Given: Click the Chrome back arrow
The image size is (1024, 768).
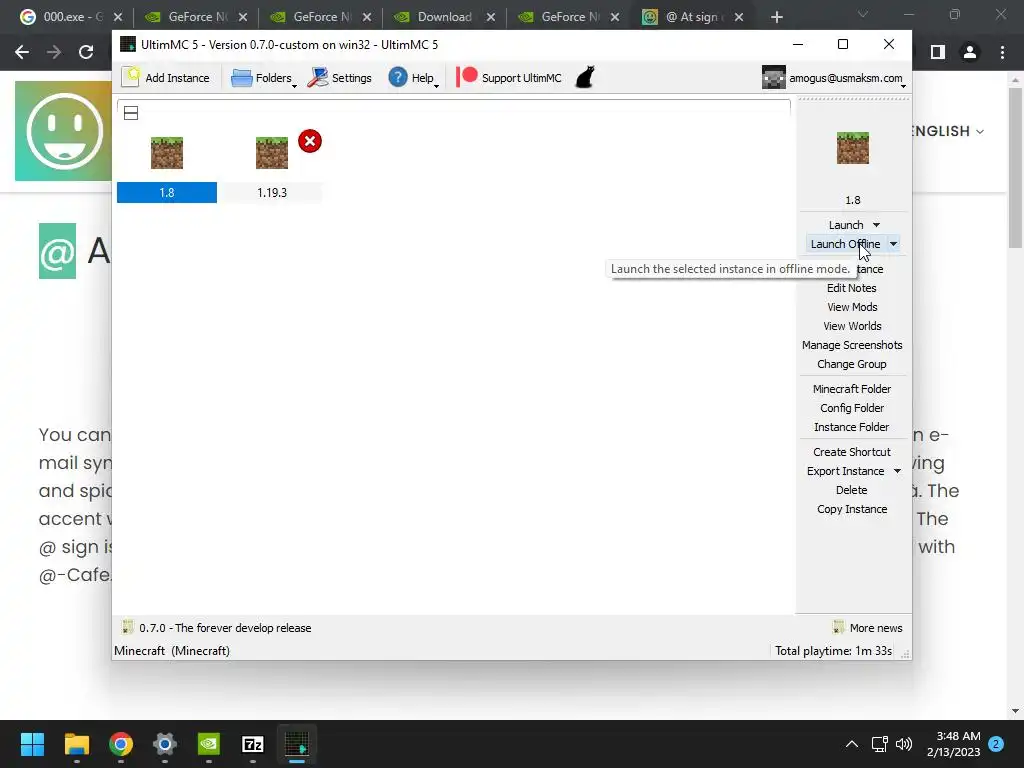Looking at the screenshot, I should point(22,52).
